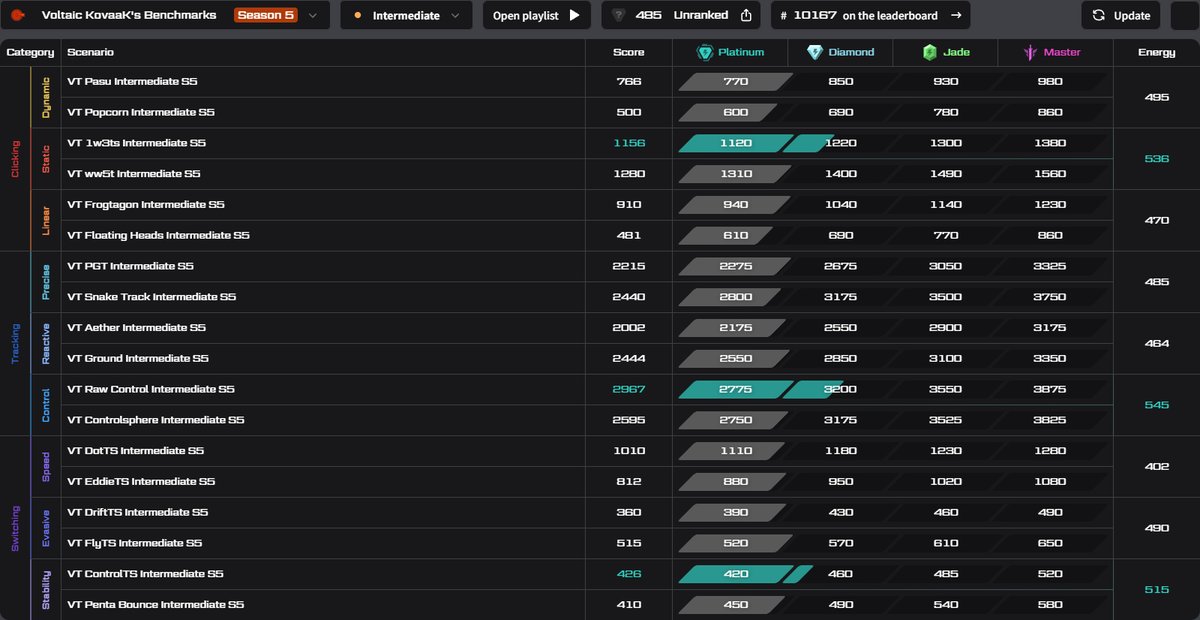1200x620 pixels.
Task: Click the Platinum rank icon in header
Action: tap(705, 52)
